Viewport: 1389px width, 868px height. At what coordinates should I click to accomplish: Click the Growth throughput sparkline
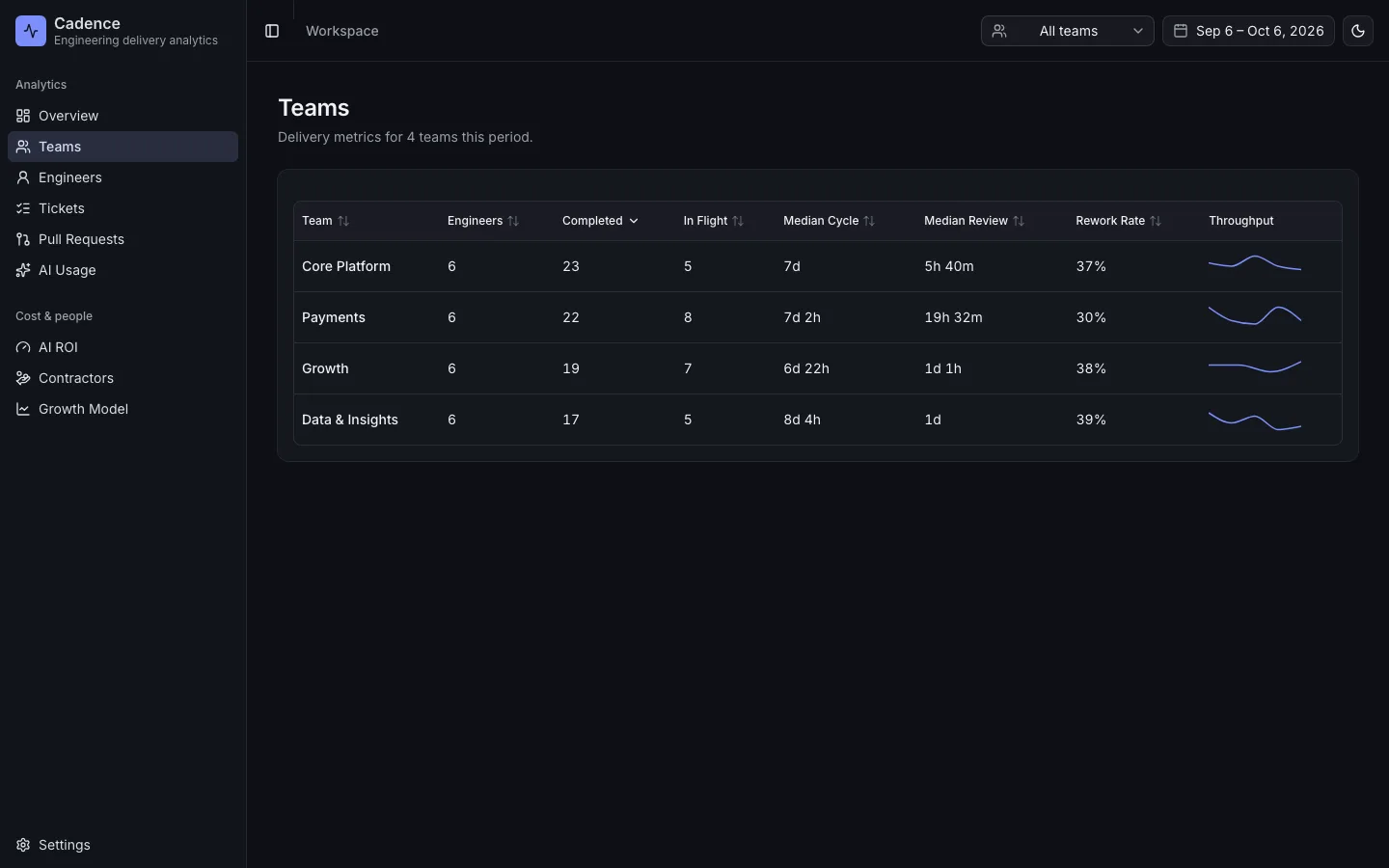(x=1255, y=366)
